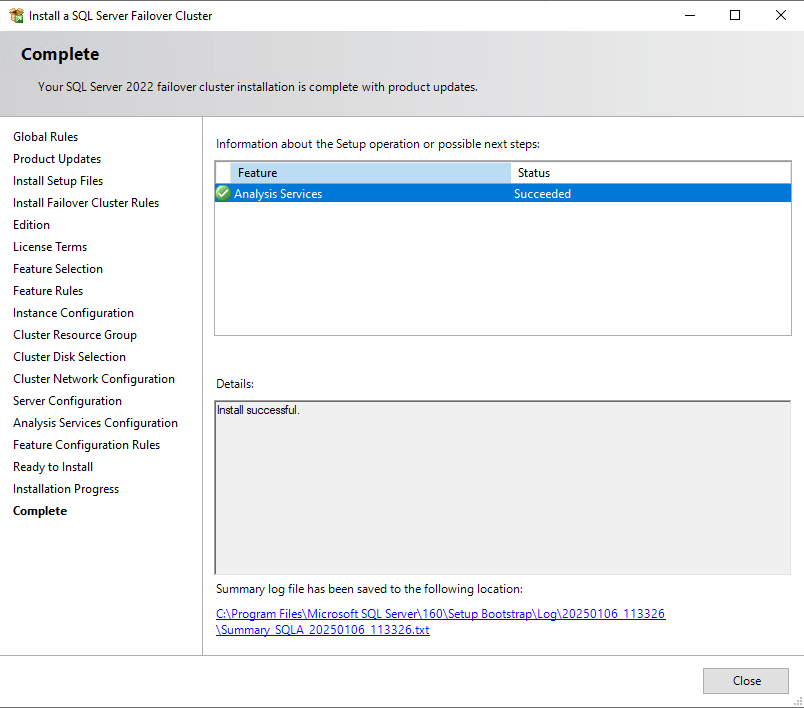The width and height of the screenshot is (804, 708).
Task: Minimize the setup window
Action: (x=690, y=15)
